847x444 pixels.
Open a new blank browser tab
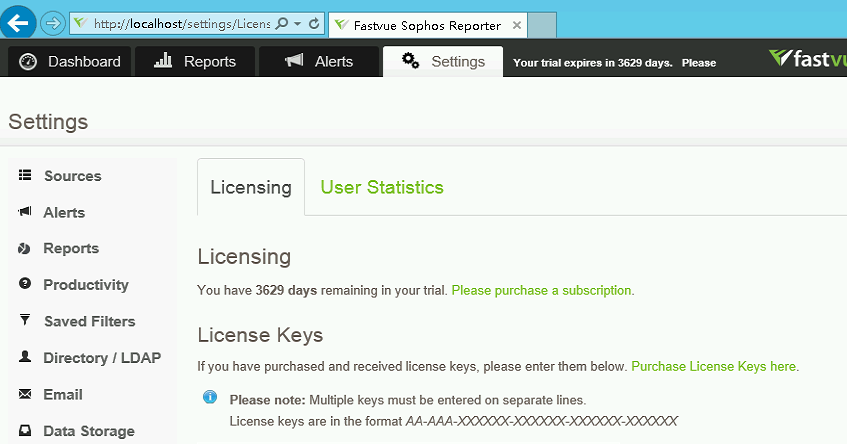(542, 25)
